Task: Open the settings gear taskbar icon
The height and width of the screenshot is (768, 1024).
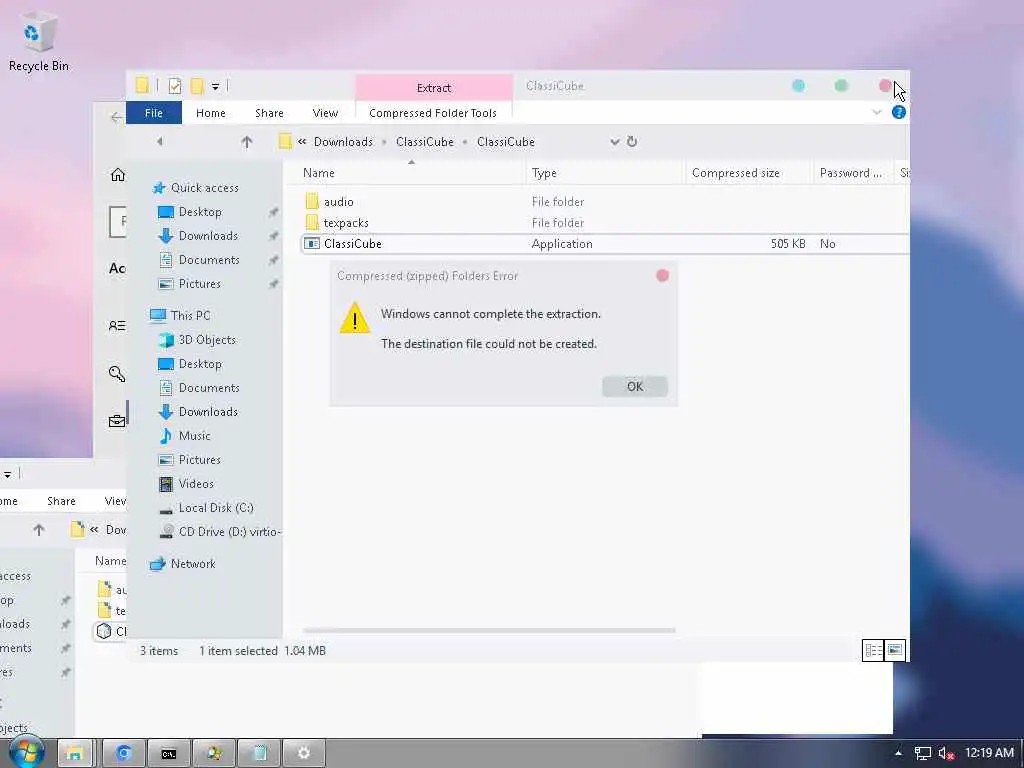Action: (x=304, y=754)
